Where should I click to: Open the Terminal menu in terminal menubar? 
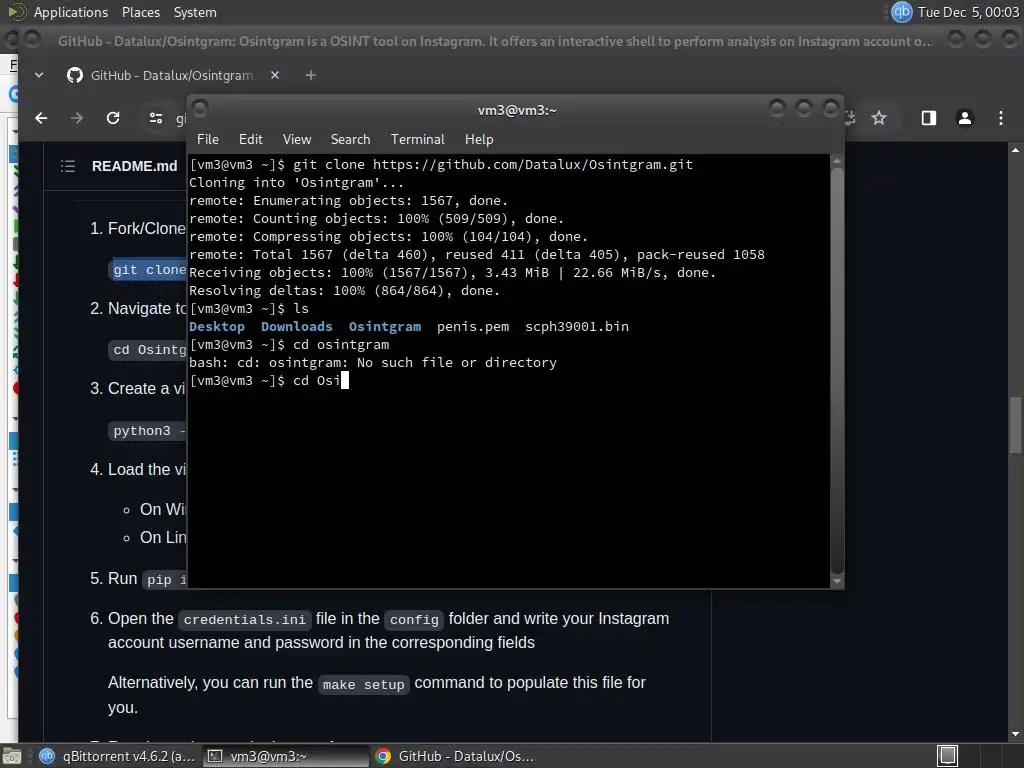[417, 139]
